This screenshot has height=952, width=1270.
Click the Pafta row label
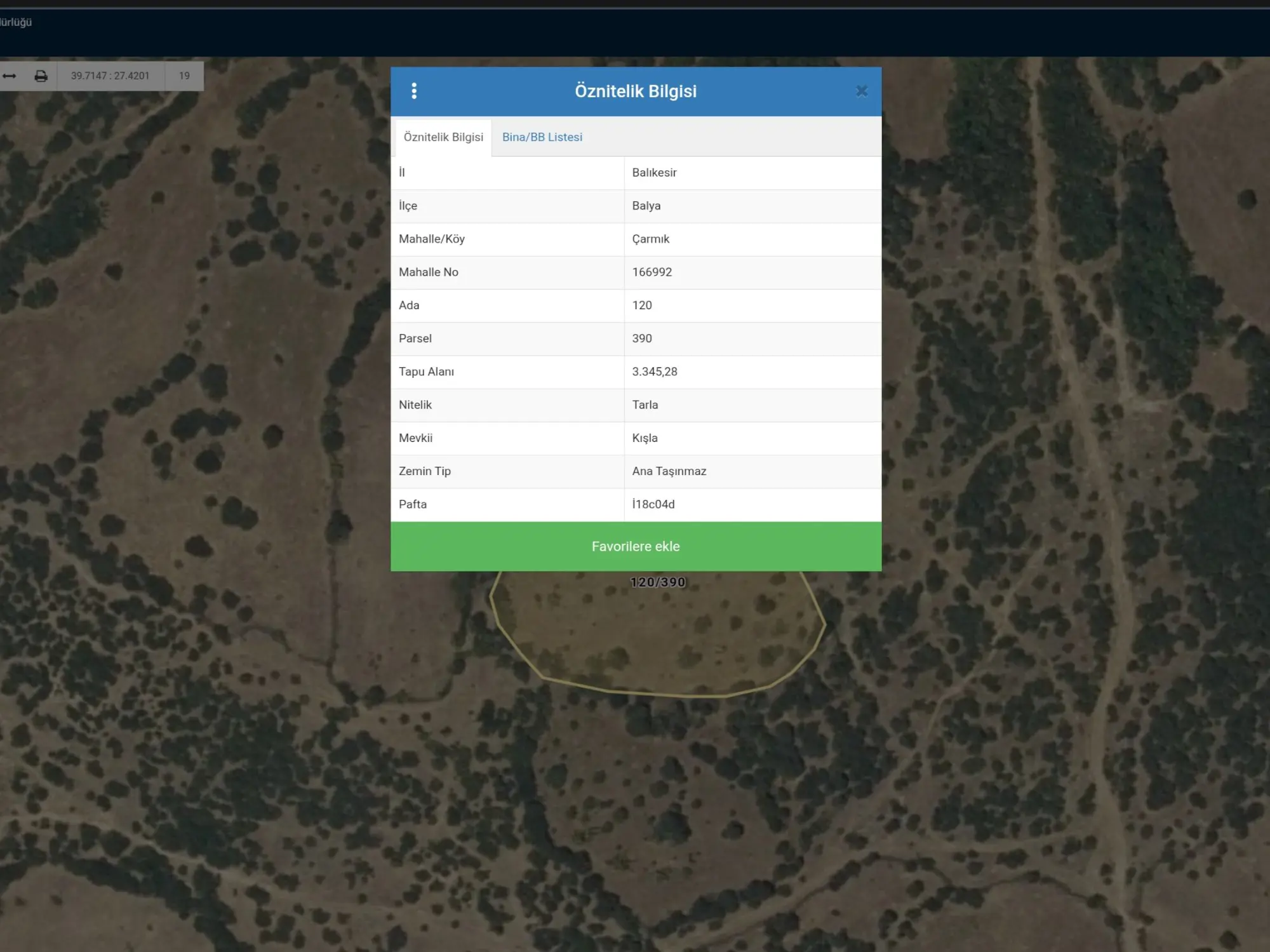(412, 504)
